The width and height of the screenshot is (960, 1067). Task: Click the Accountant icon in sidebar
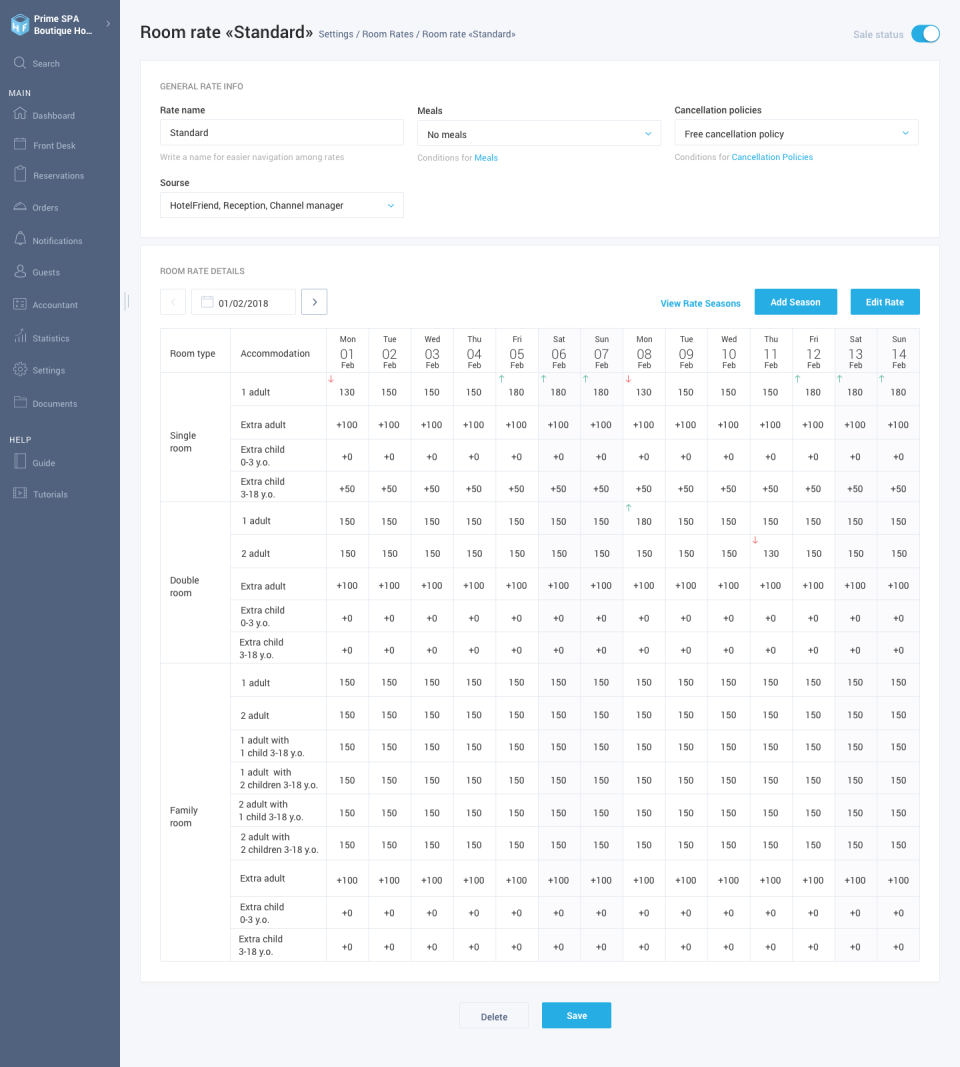pos(20,303)
